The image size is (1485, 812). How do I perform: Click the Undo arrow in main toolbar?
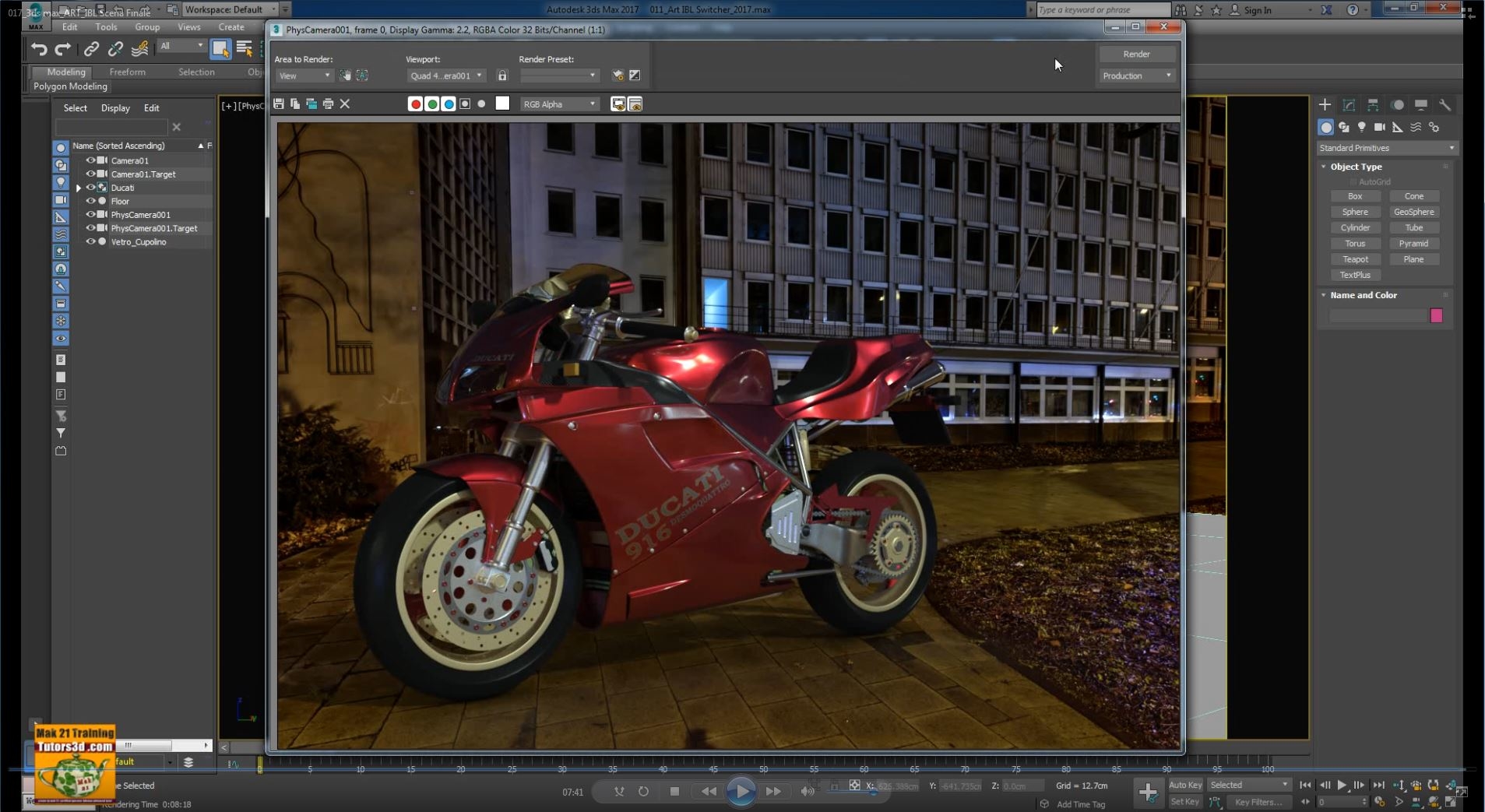(x=39, y=49)
